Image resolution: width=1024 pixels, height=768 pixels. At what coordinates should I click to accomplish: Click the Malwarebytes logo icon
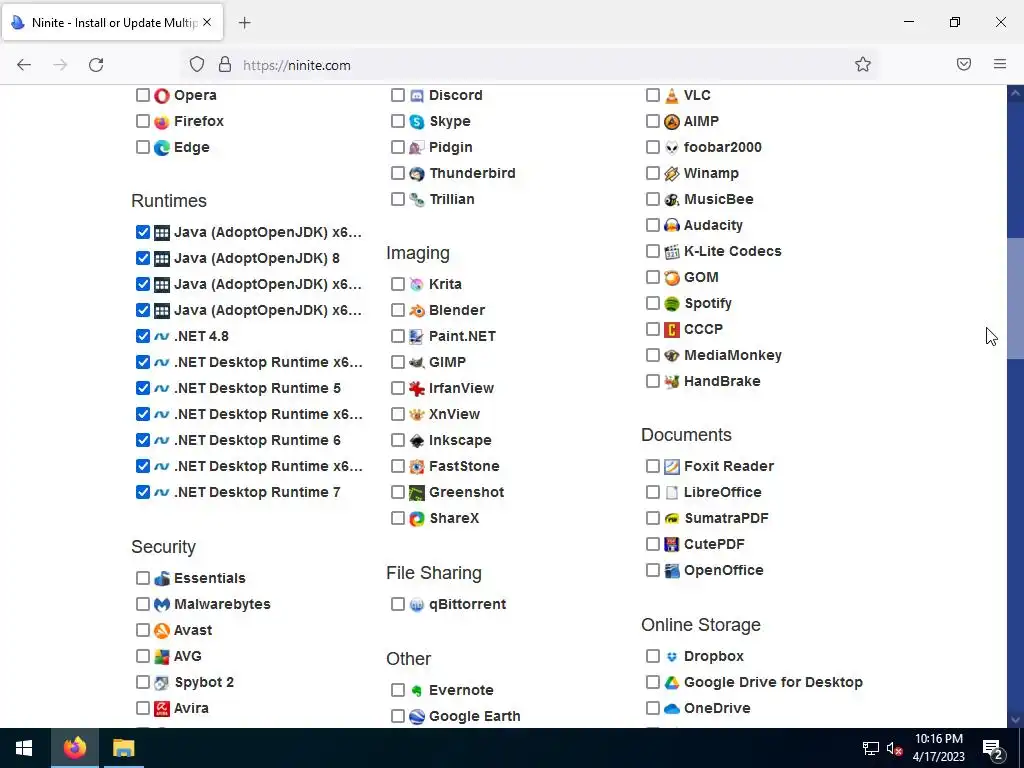coord(161,605)
